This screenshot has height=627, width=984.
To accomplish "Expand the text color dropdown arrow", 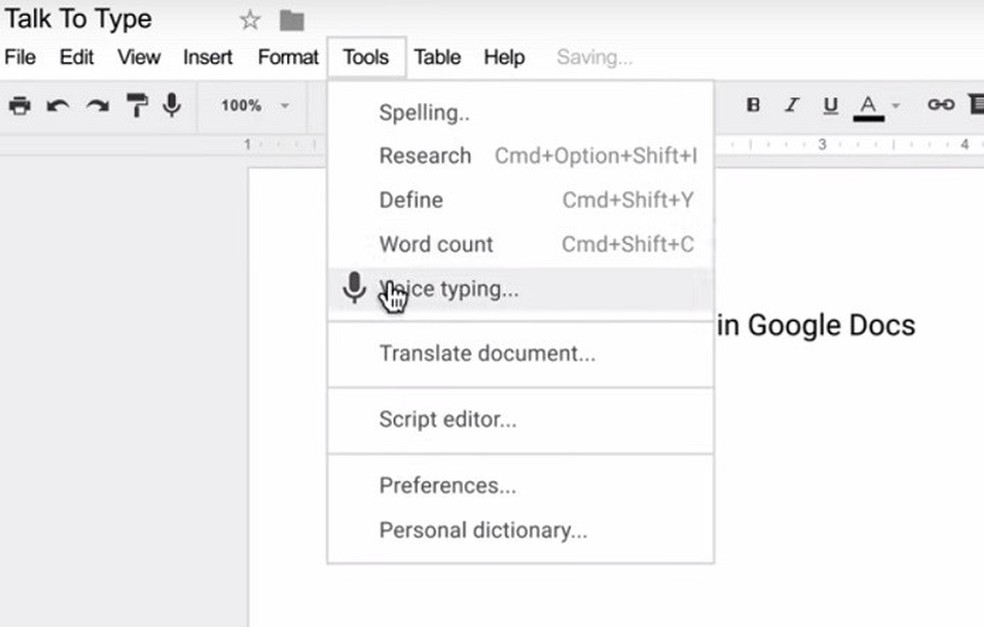I will (x=896, y=105).
